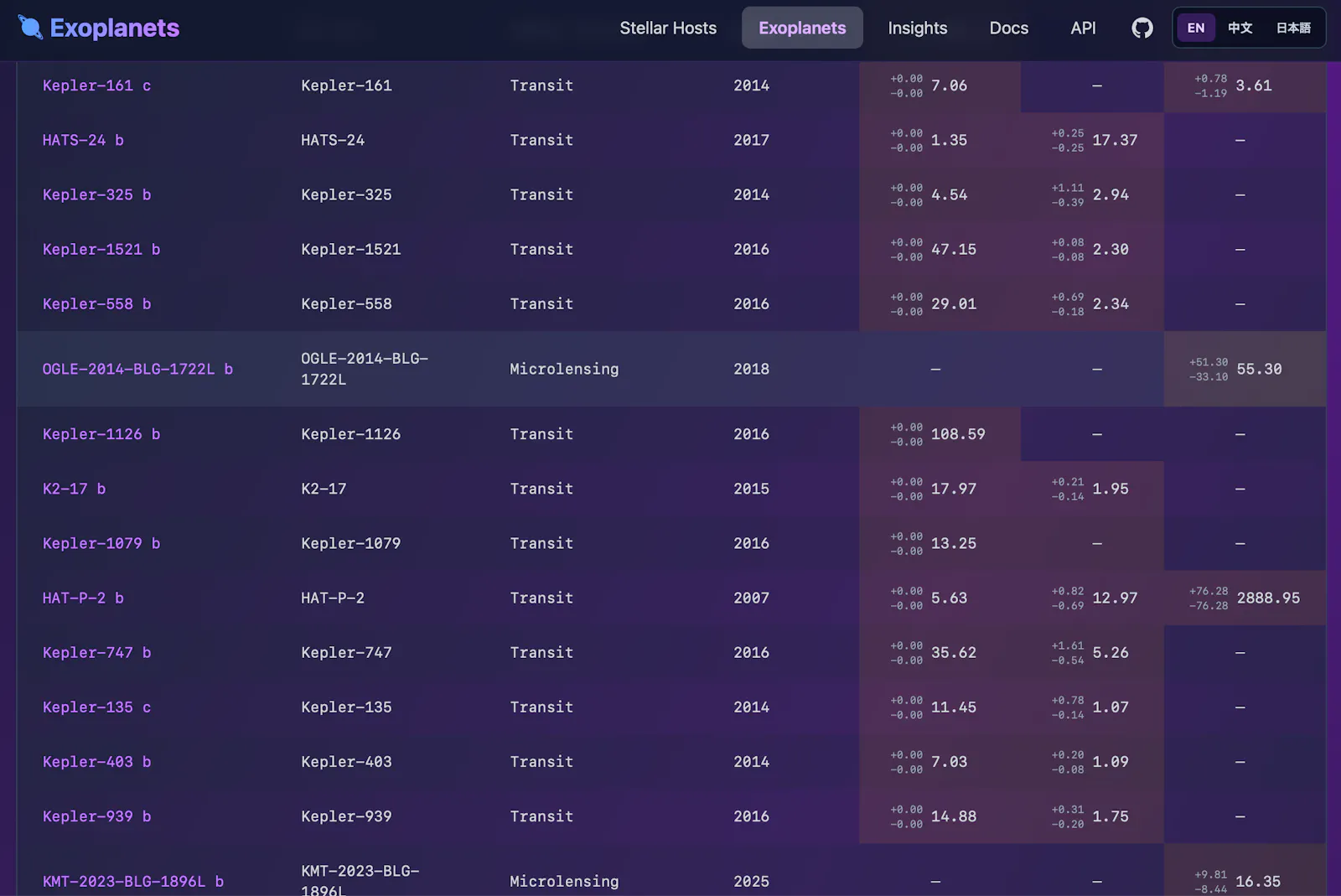Open the API page

[1083, 28]
